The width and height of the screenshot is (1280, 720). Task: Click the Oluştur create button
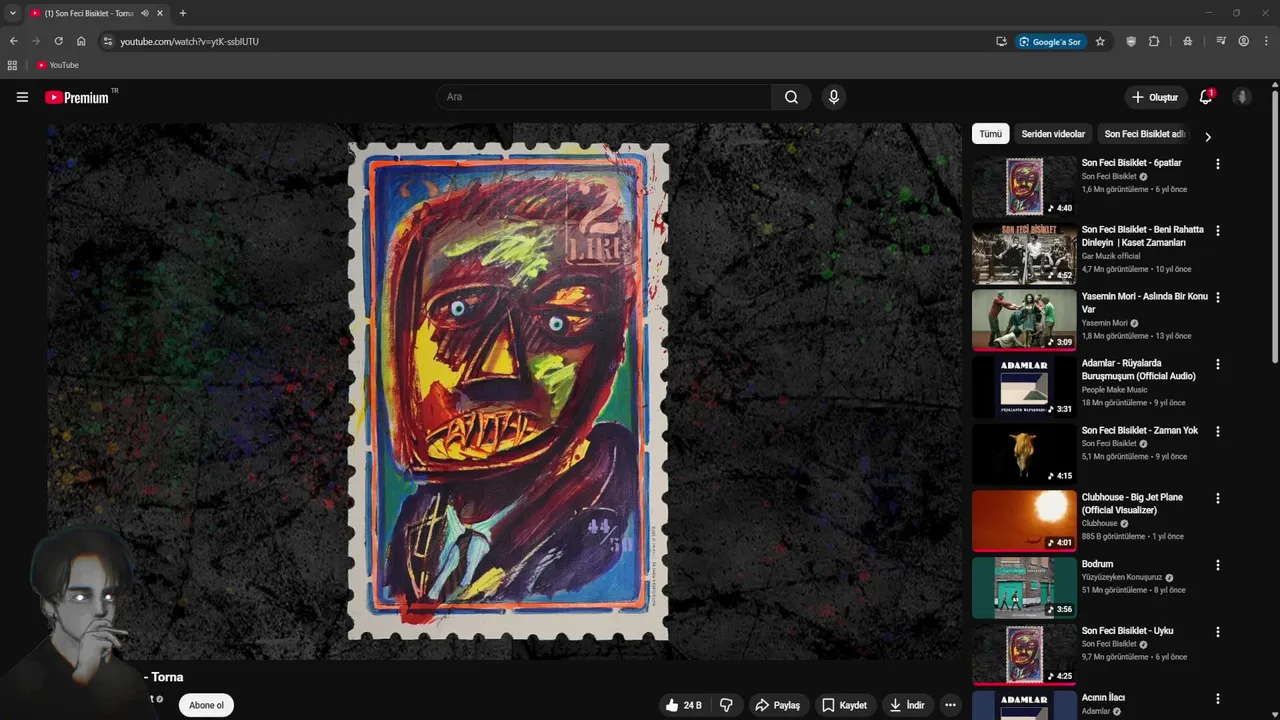(x=1154, y=97)
